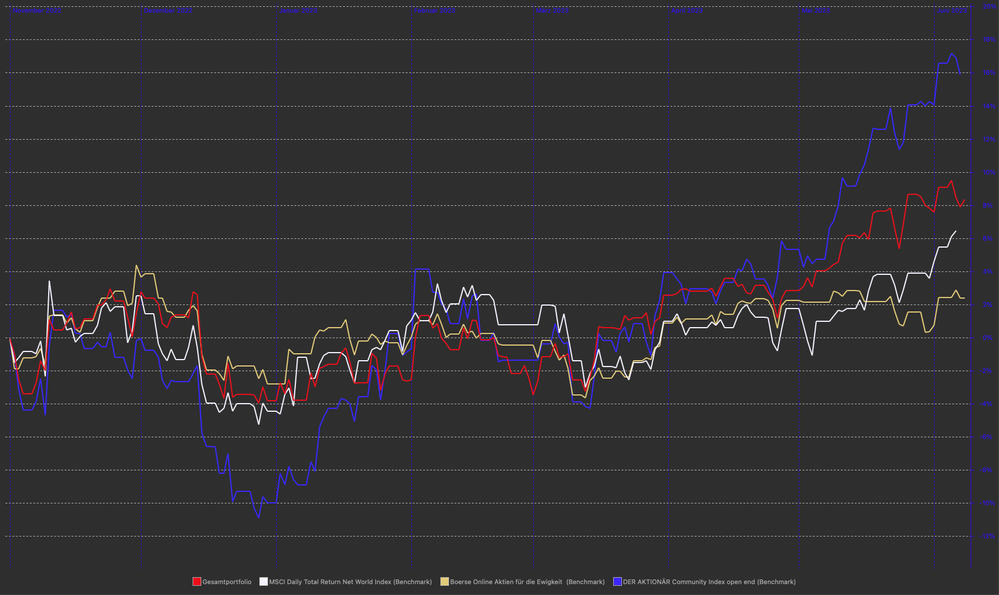The image size is (999, 595).
Task: Click the lowest trough of the blue line
Action: [258, 517]
